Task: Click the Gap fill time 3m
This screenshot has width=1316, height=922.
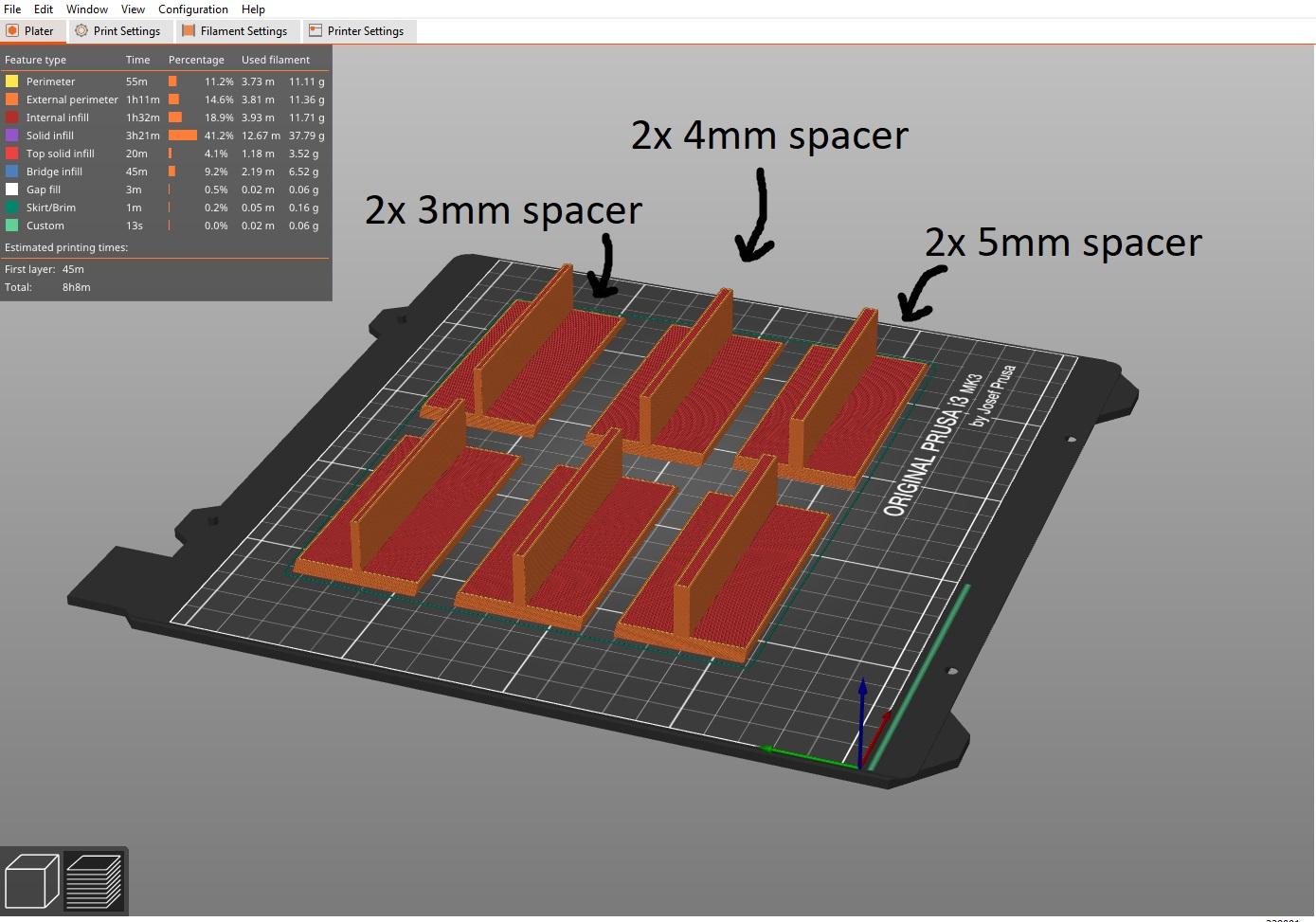Action: [x=134, y=190]
